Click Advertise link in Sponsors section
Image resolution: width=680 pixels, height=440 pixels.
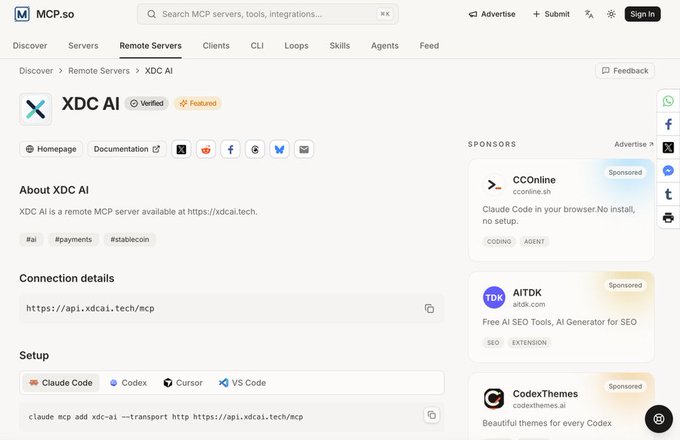pyautogui.click(x=634, y=144)
